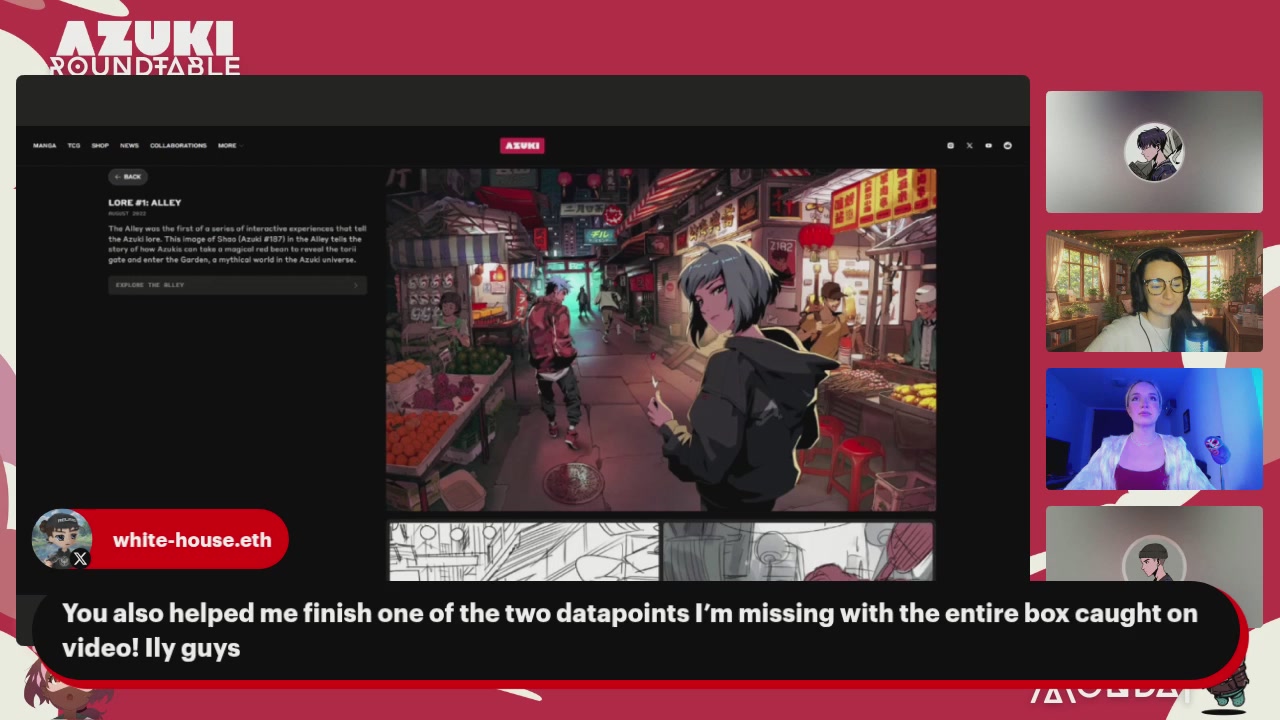Open the NEWS menu item

(129, 146)
